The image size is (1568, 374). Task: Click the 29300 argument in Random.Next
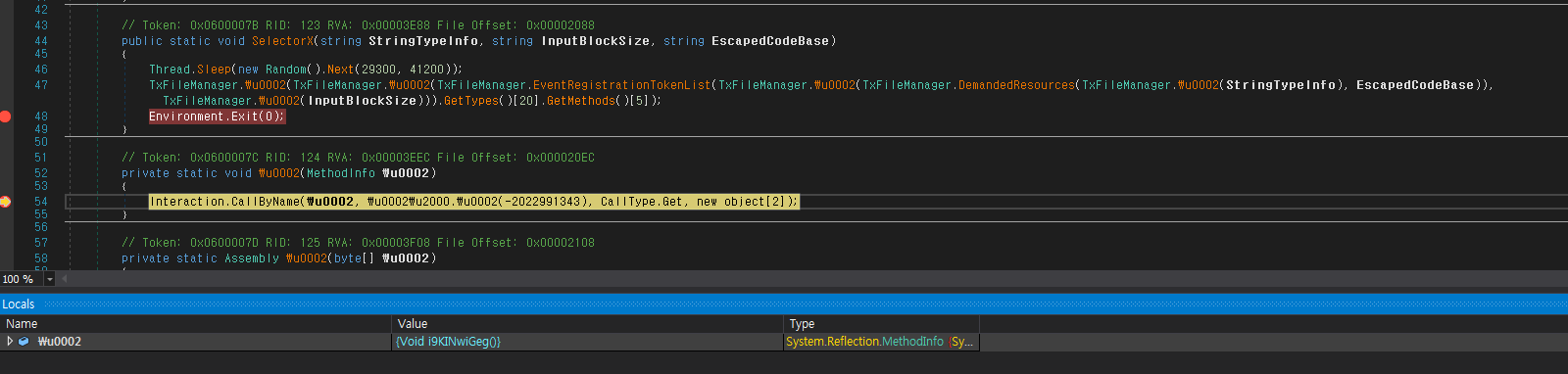(x=378, y=70)
